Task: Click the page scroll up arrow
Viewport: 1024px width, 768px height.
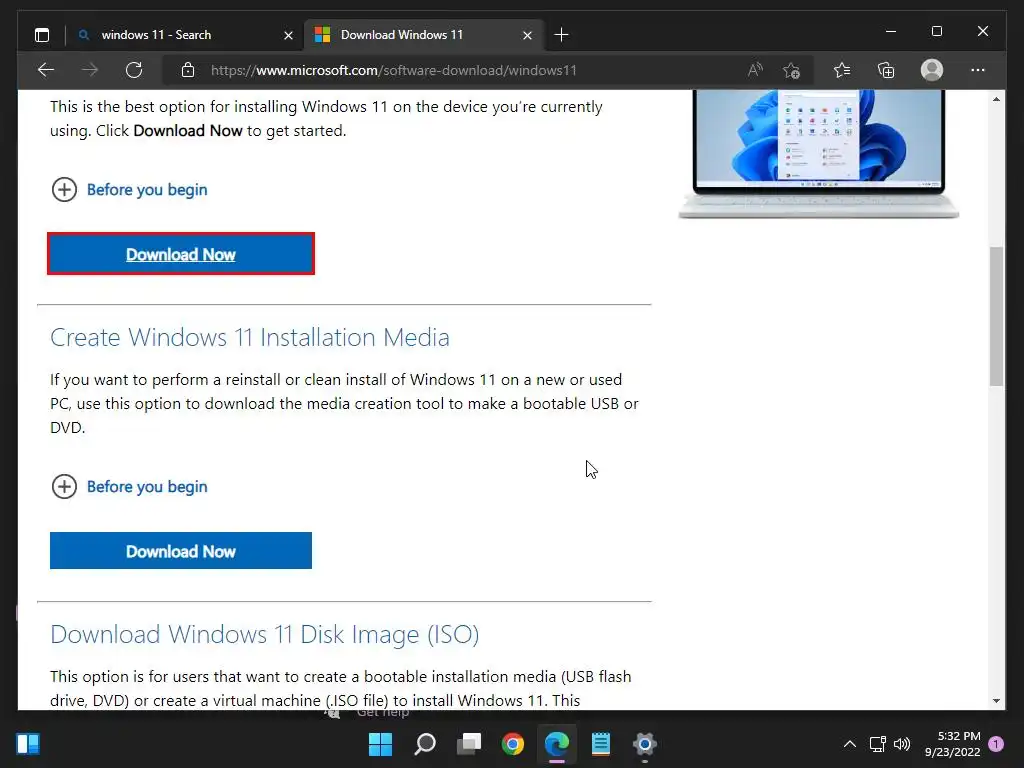Action: (x=996, y=99)
